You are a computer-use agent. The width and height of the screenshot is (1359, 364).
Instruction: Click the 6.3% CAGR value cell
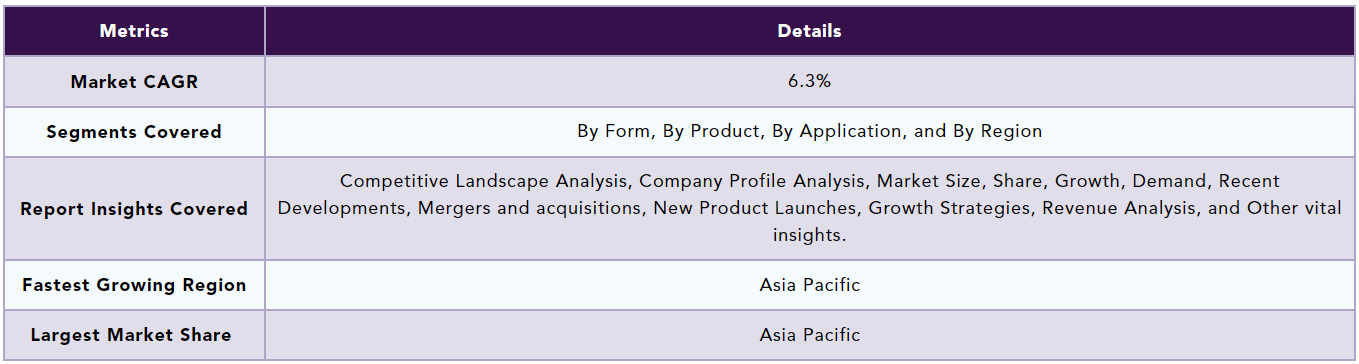click(x=809, y=81)
